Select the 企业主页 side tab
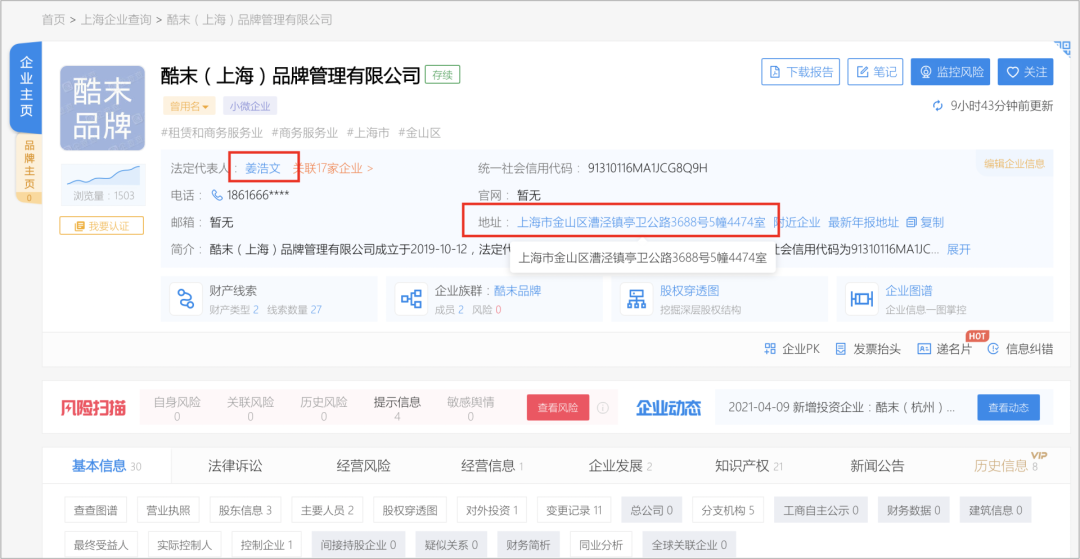Screen dimensions: 1080x559 pos(26,87)
